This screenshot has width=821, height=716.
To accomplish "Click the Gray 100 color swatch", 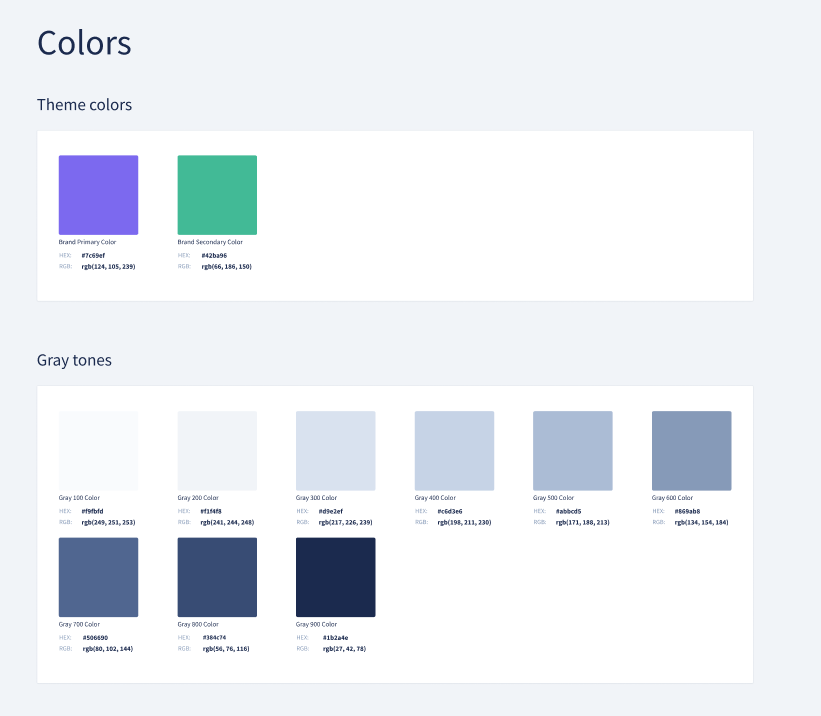I will coord(98,451).
